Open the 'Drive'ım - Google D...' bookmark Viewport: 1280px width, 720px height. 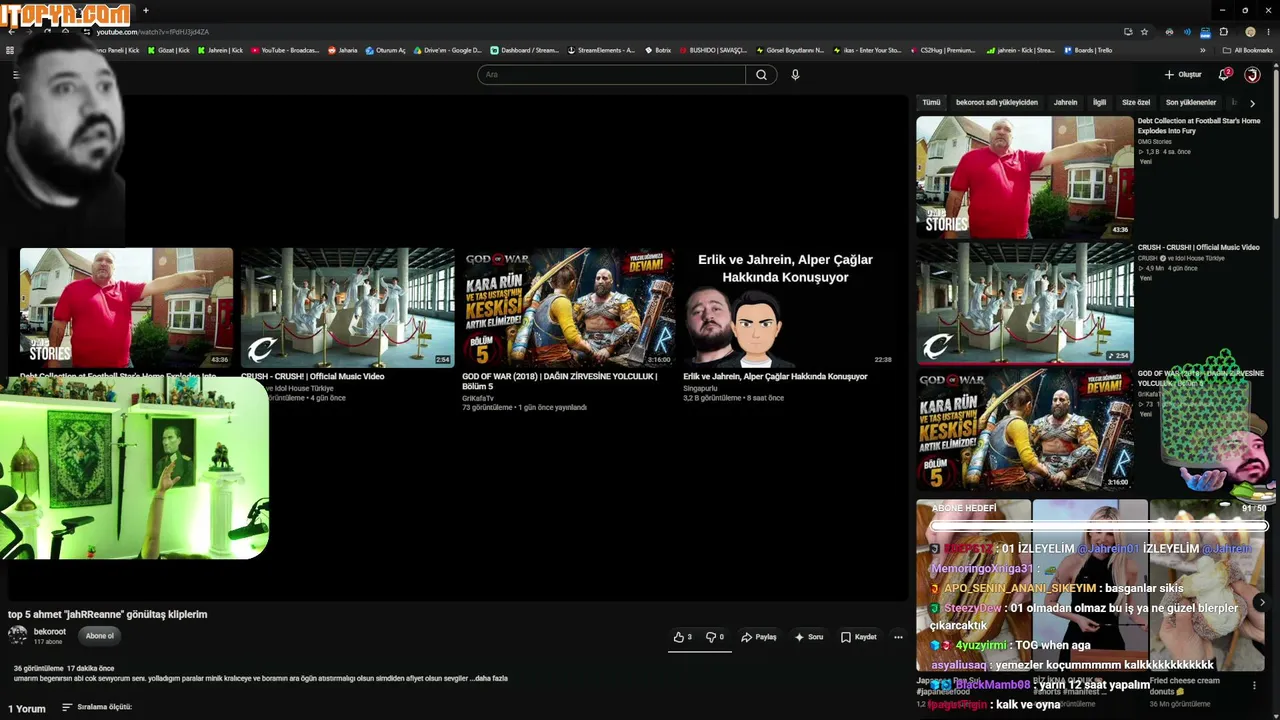pos(447,50)
